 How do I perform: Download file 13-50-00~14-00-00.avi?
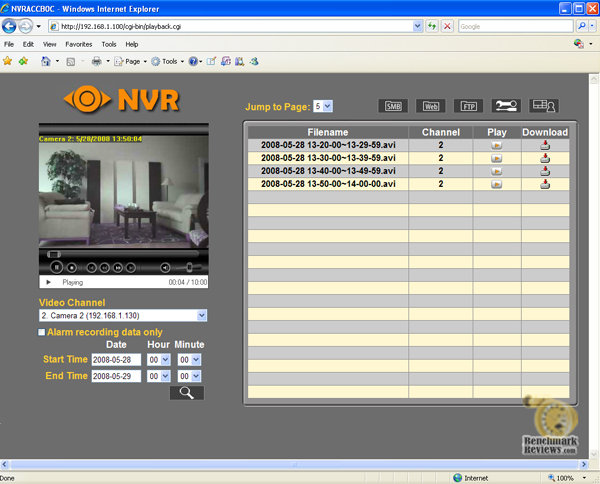[545, 184]
